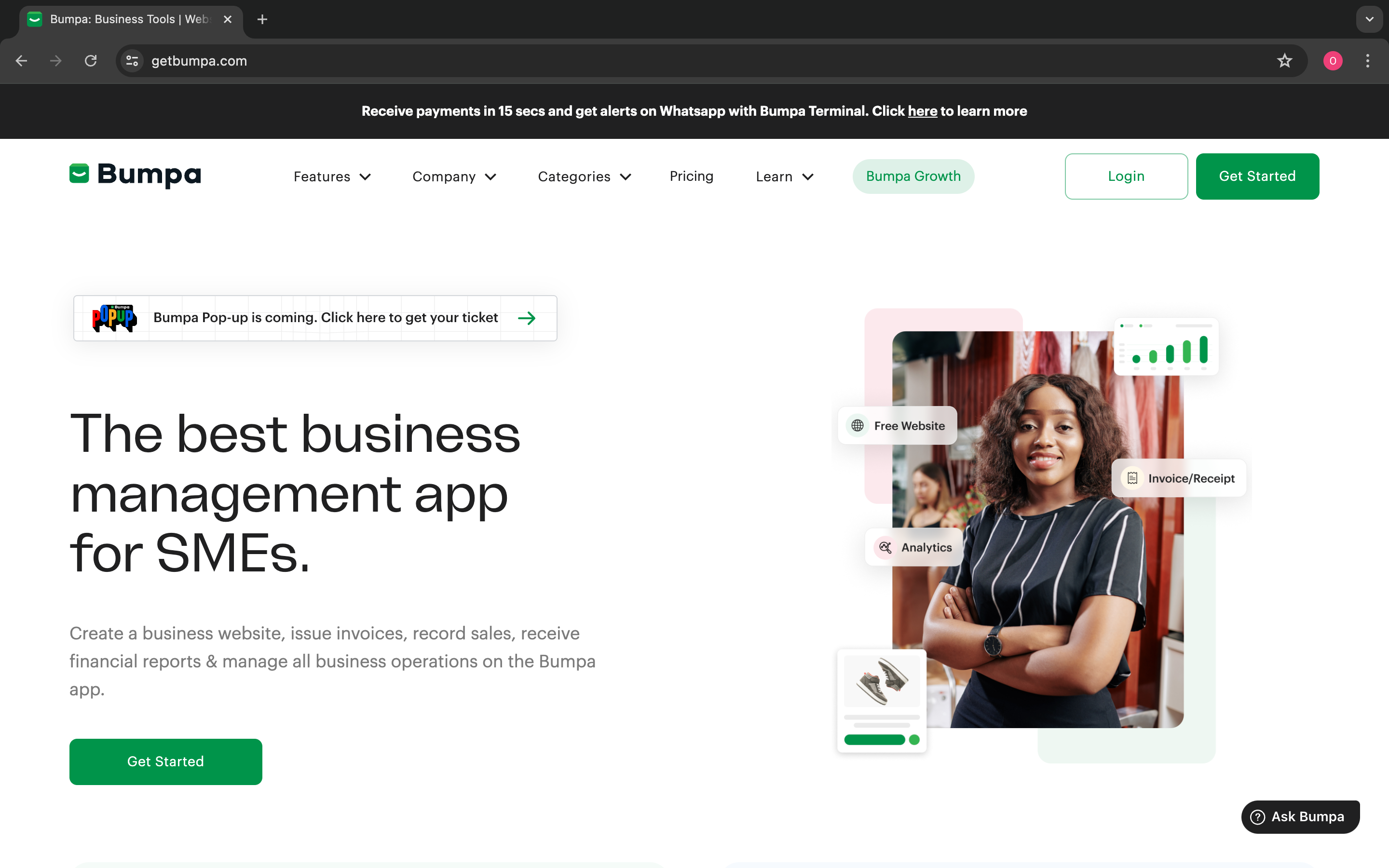This screenshot has height=868, width=1389.
Task: Open a new tab with plus icon
Action: pos(262,19)
